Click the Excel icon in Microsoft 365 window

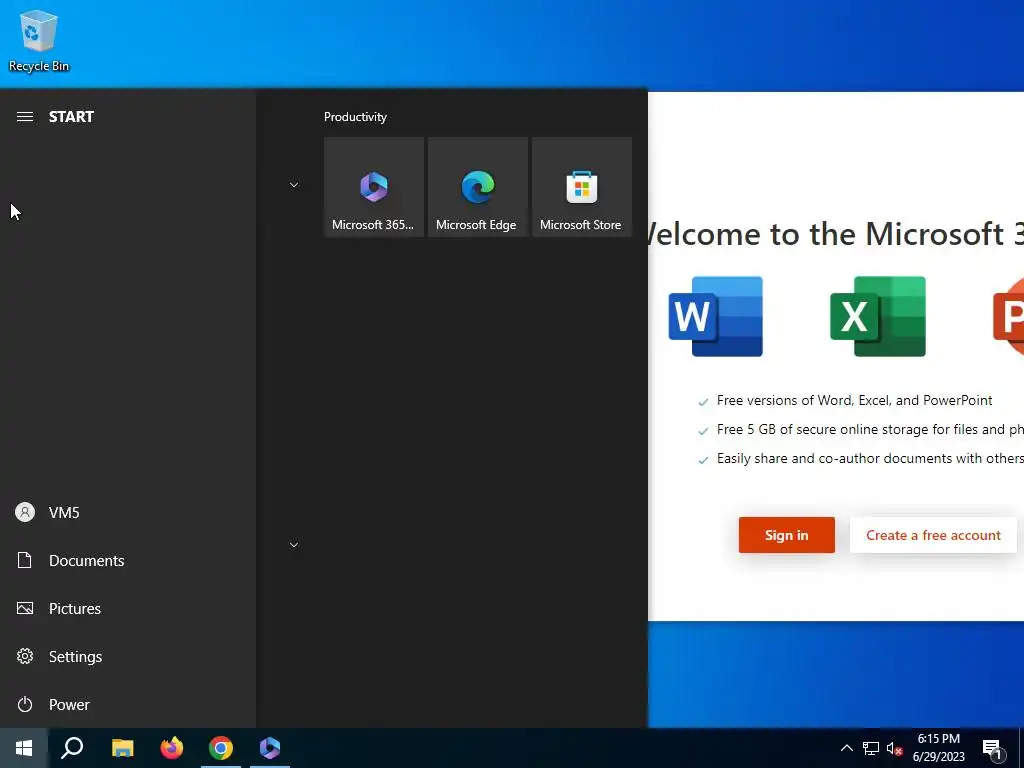click(878, 317)
